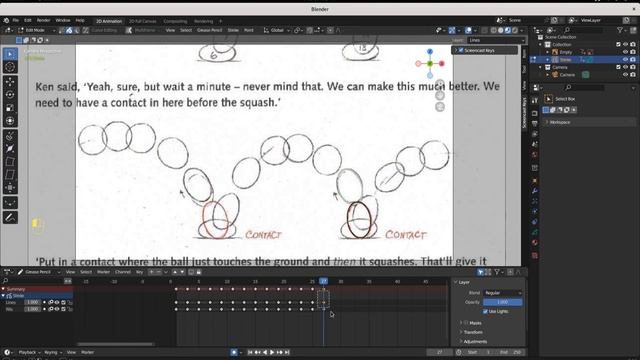Click the End frame 250 field

click(511, 352)
